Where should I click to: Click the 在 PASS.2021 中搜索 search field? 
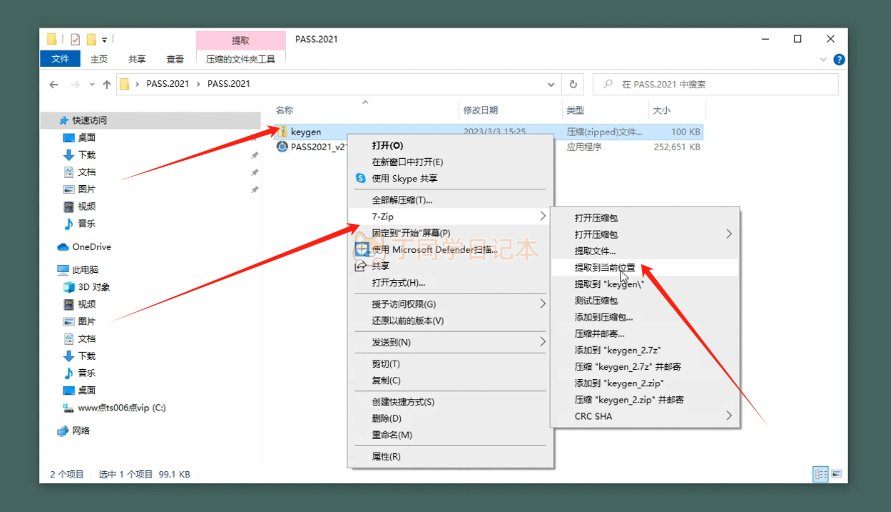click(715, 84)
